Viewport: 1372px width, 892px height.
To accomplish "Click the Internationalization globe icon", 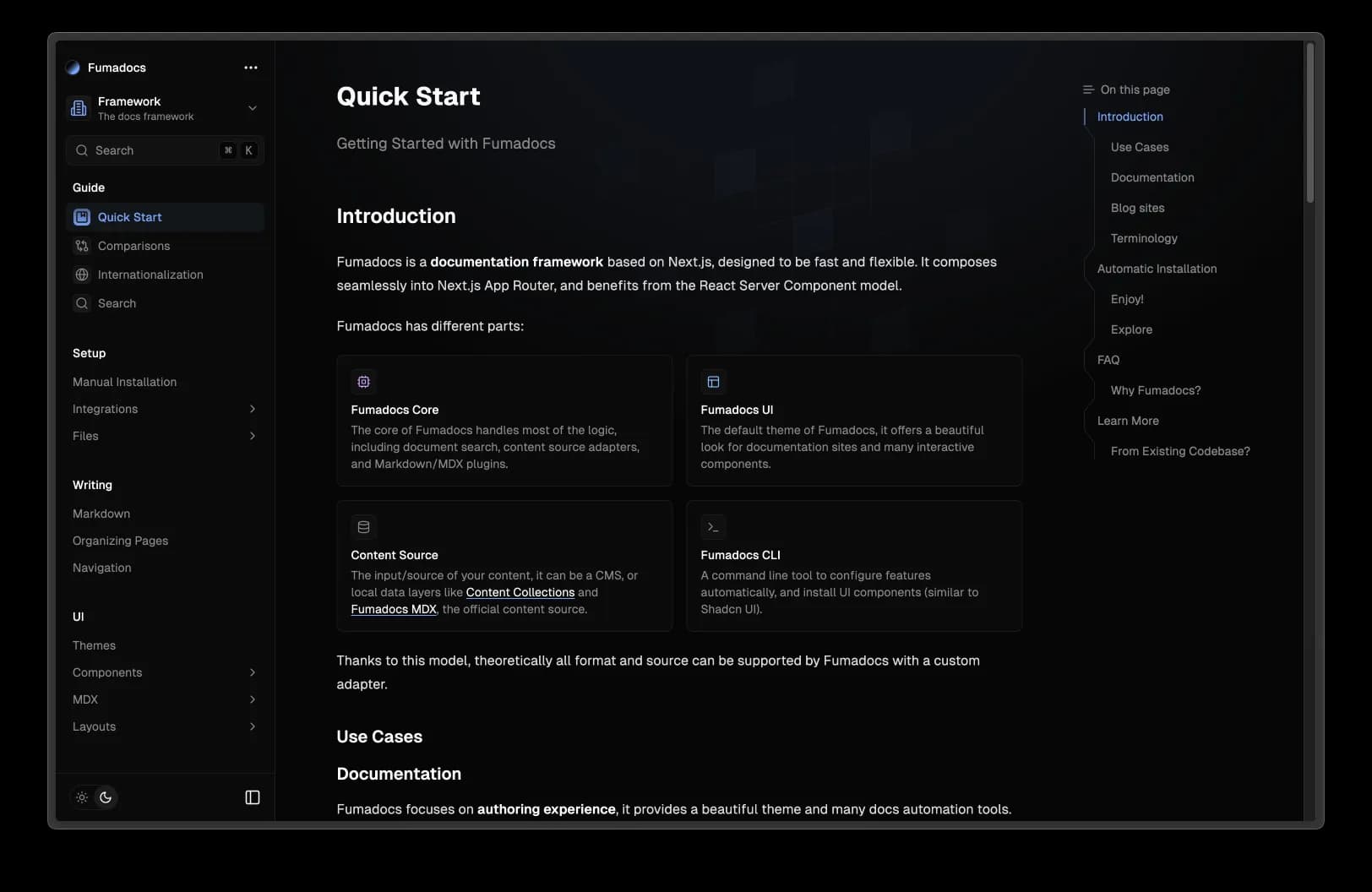I will tap(82, 275).
